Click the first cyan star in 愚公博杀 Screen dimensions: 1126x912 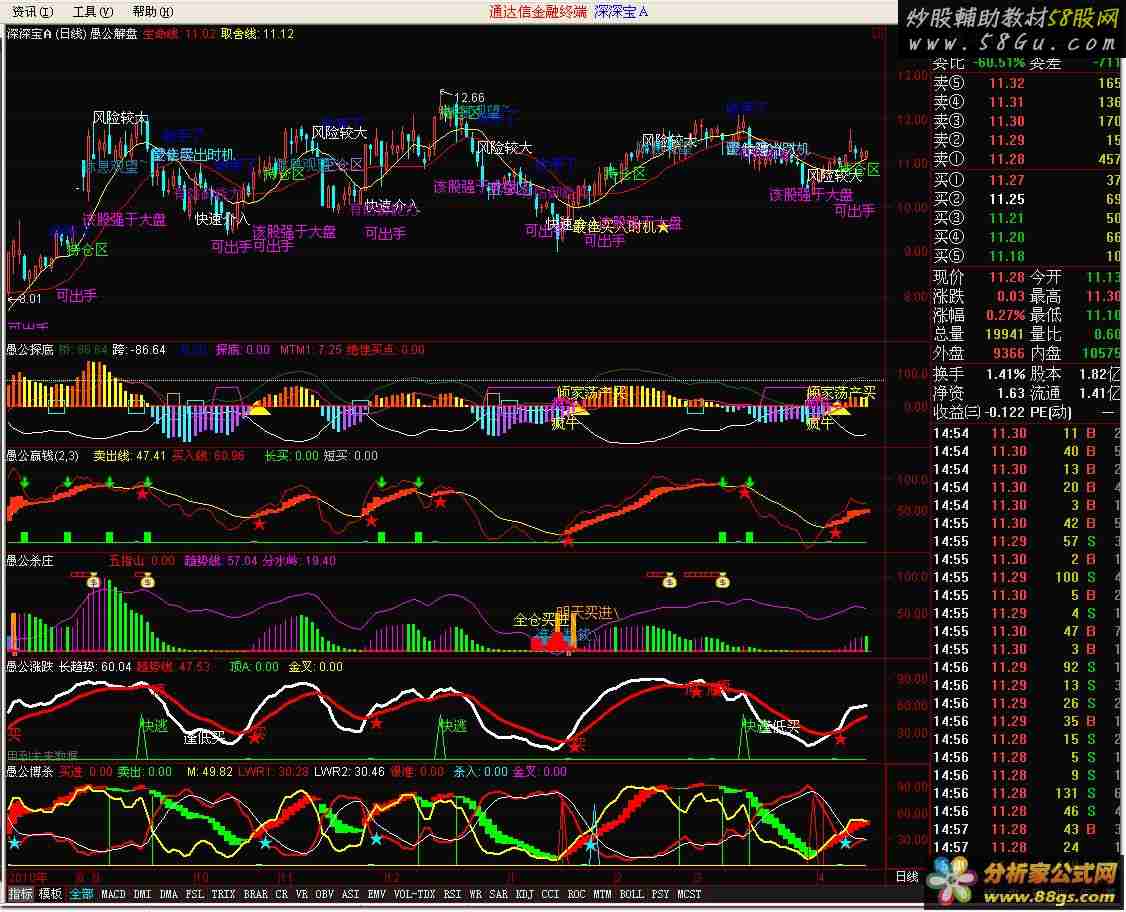click(14, 842)
